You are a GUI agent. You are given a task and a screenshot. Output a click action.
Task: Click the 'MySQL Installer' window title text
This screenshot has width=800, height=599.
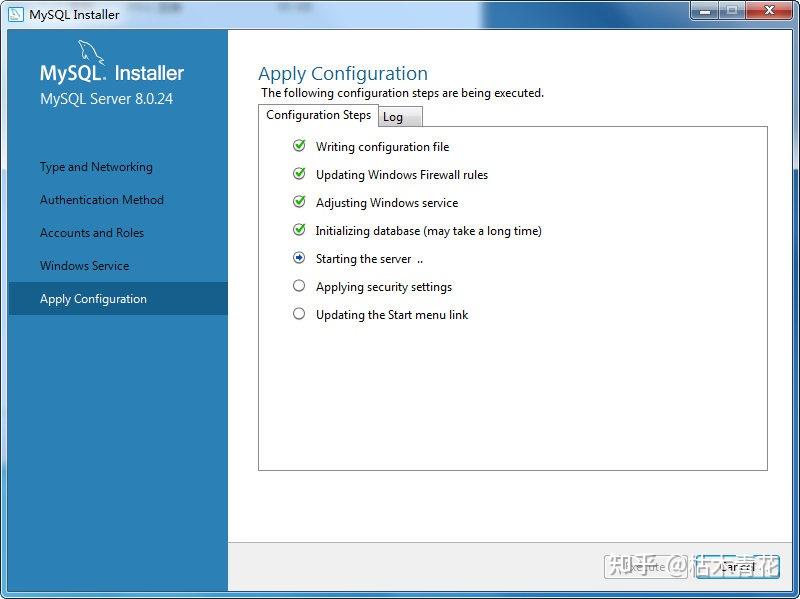pos(74,15)
